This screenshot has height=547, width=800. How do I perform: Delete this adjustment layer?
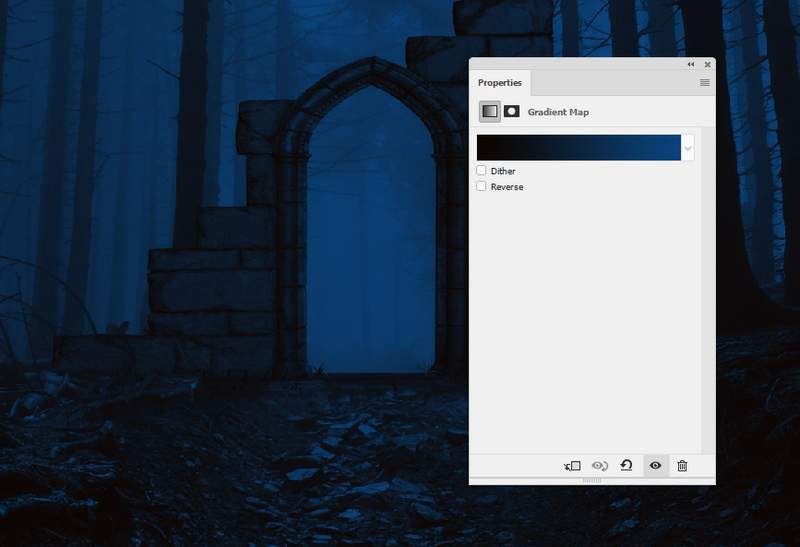pyautogui.click(x=682, y=465)
